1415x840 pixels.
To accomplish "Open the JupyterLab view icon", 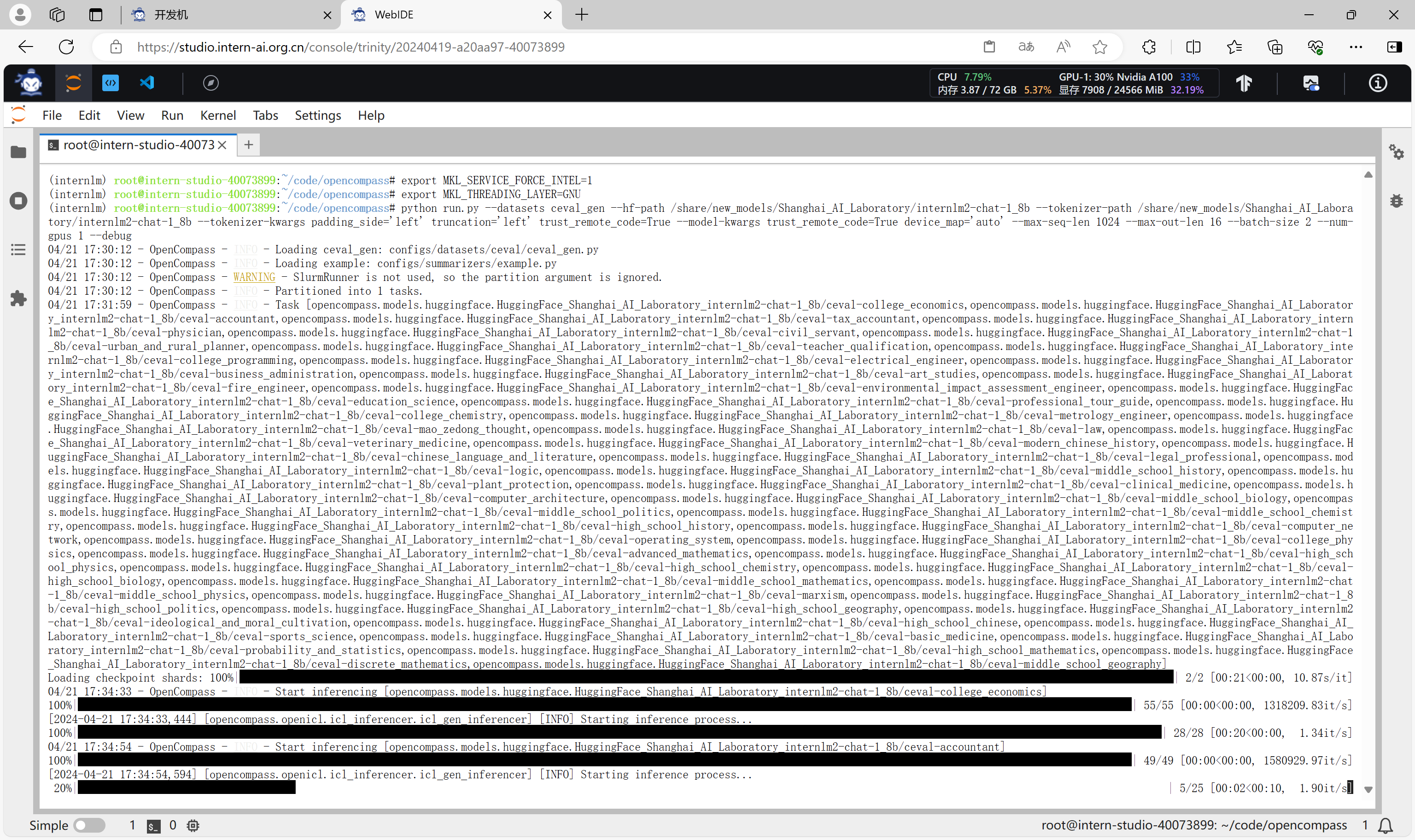I will tap(74, 83).
